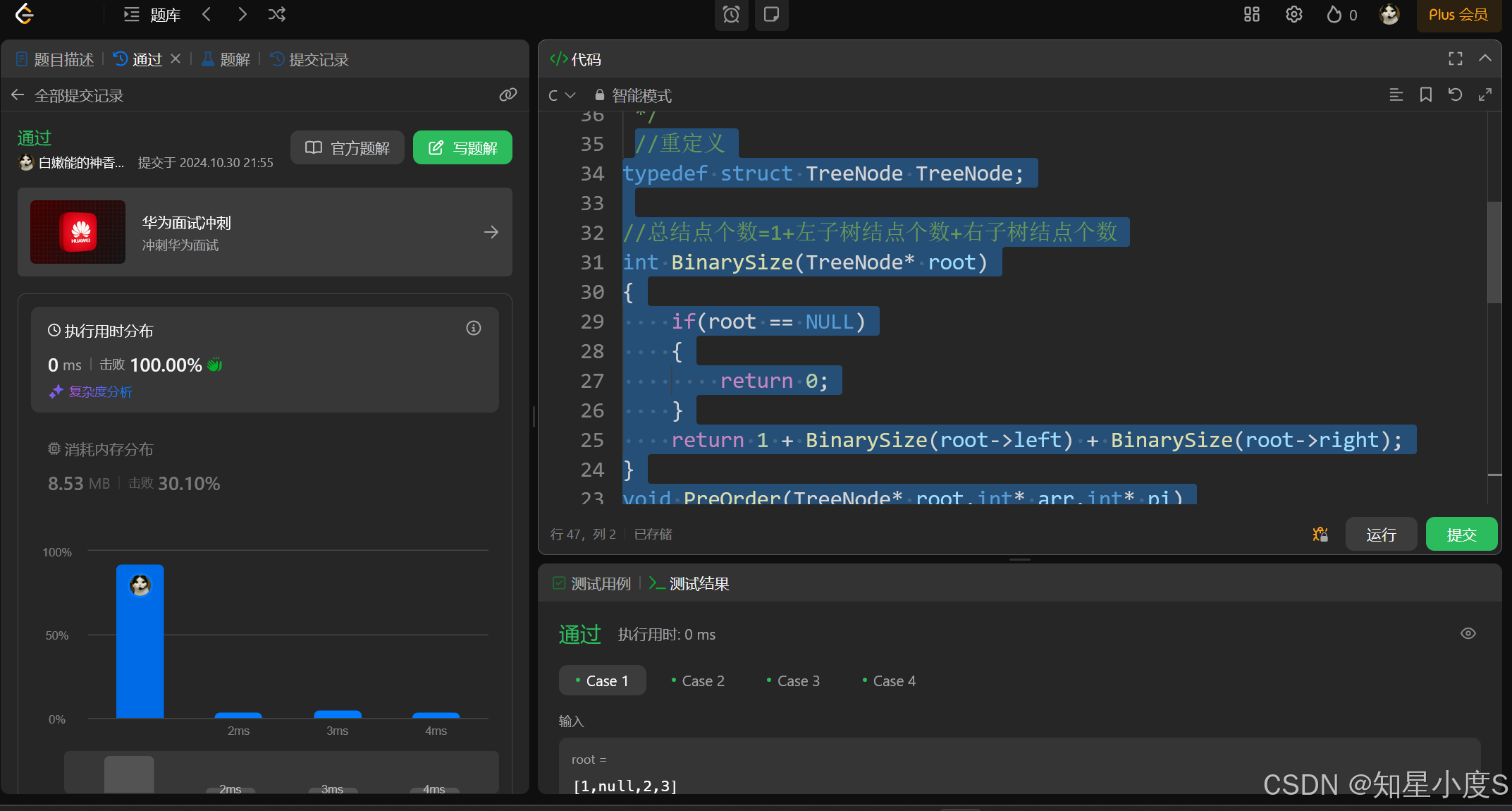Viewport: 1512px width, 811px height.
Task: Collapse the code panel chevron
Action: click(1485, 59)
